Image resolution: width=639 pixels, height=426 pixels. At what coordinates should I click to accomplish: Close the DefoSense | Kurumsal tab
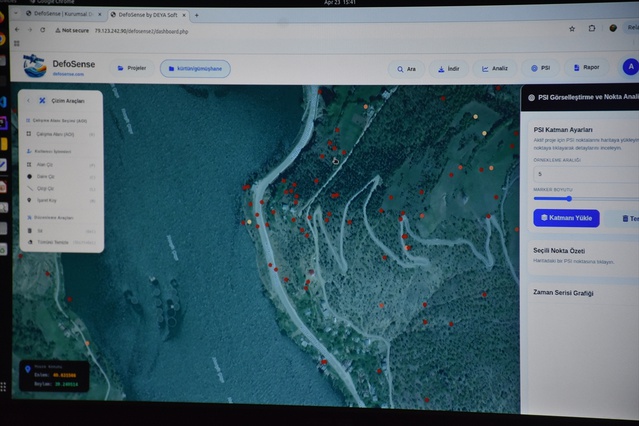(x=100, y=14)
